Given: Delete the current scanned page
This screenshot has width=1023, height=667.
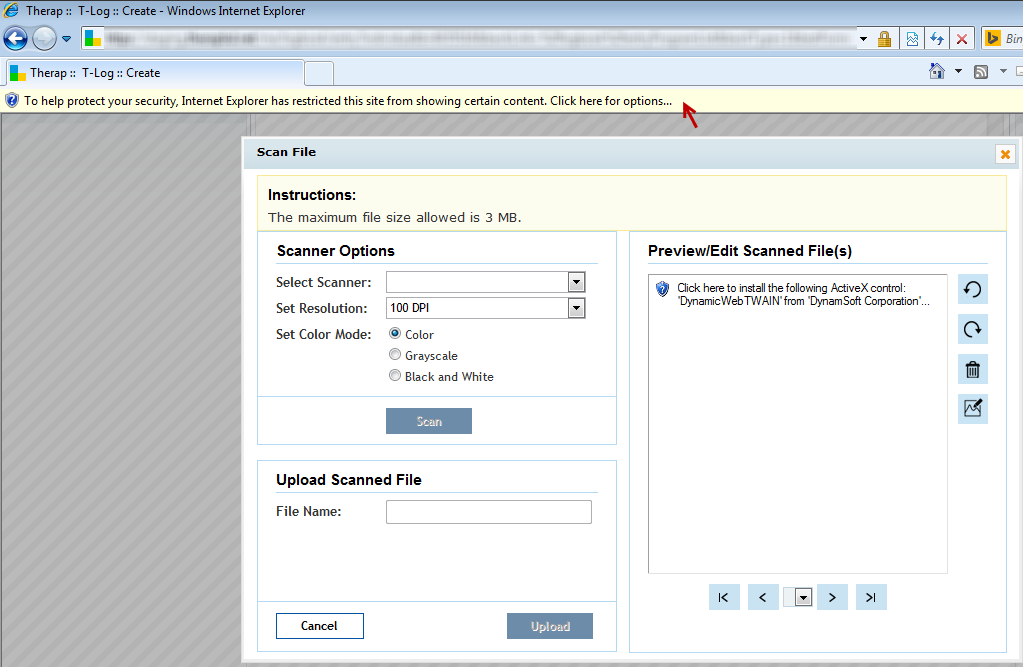Looking at the screenshot, I should click(971, 369).
